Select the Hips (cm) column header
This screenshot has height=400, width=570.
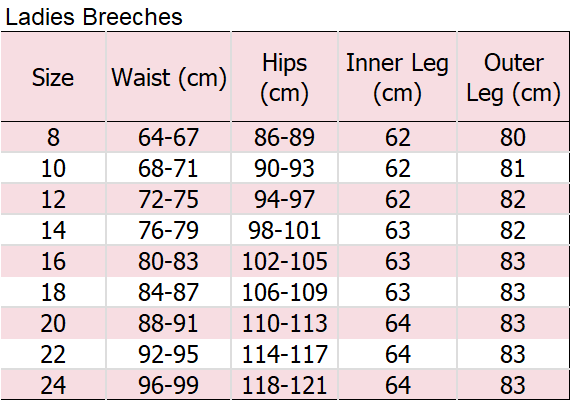(x=285, y=77)
